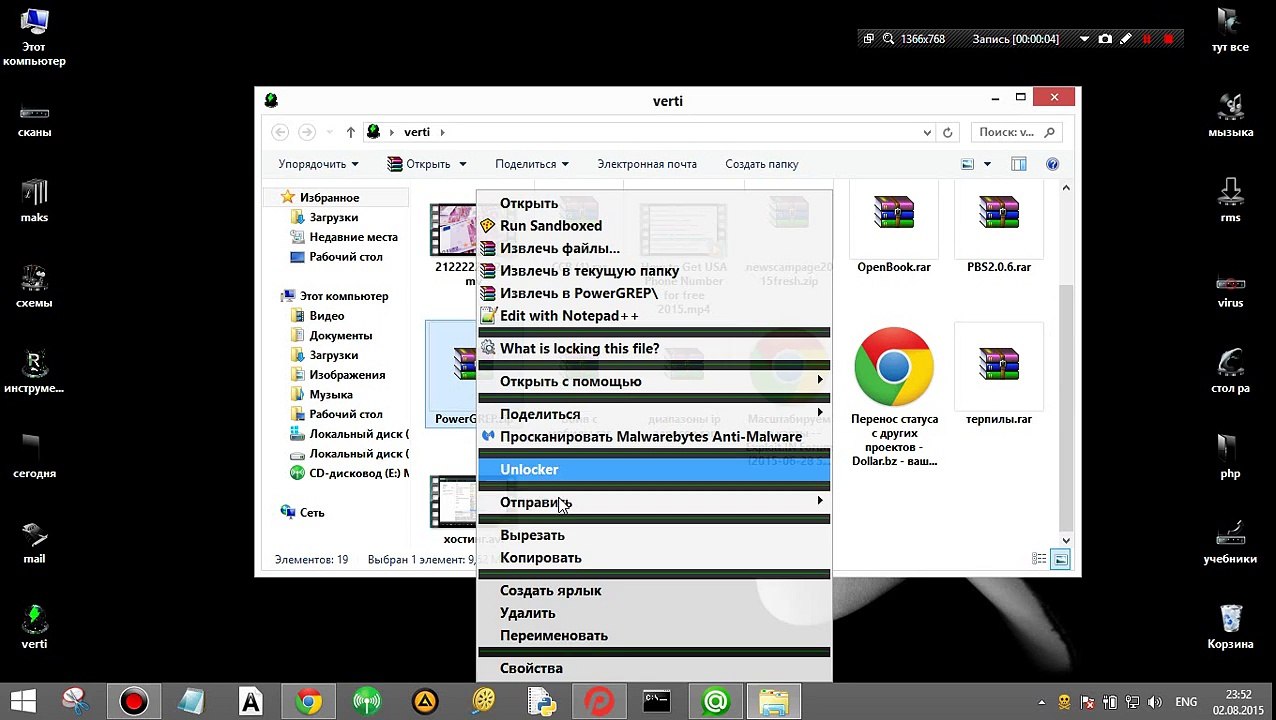
Task: Open the 'php' desktop icon
Action: coord(1230,457)
